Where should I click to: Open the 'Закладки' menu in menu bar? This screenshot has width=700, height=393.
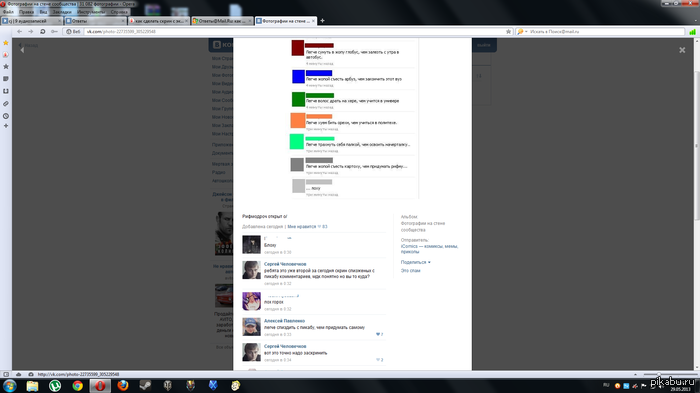(62, 12)
